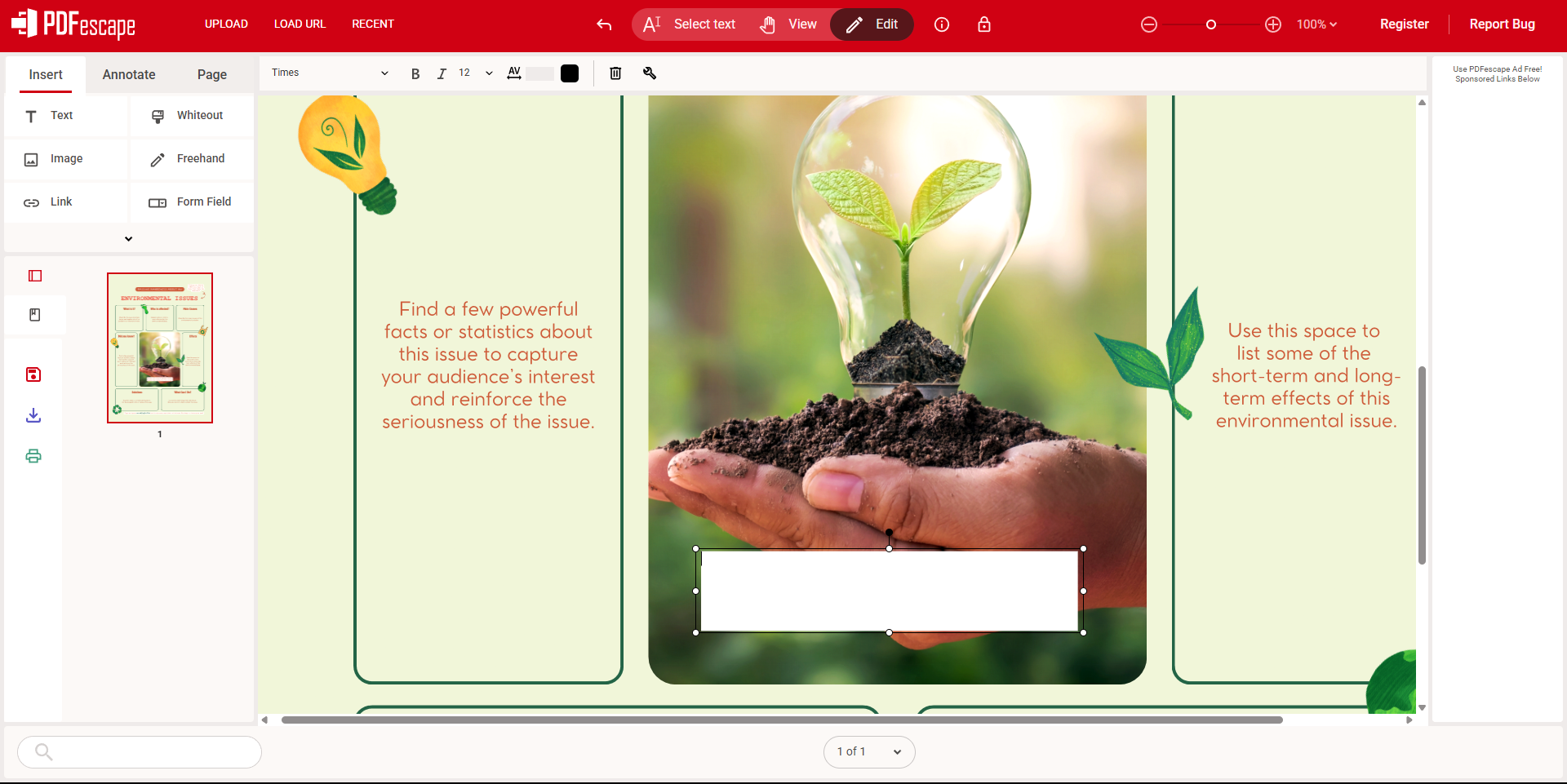Click the zoom out minus icon

point(1149,24)
